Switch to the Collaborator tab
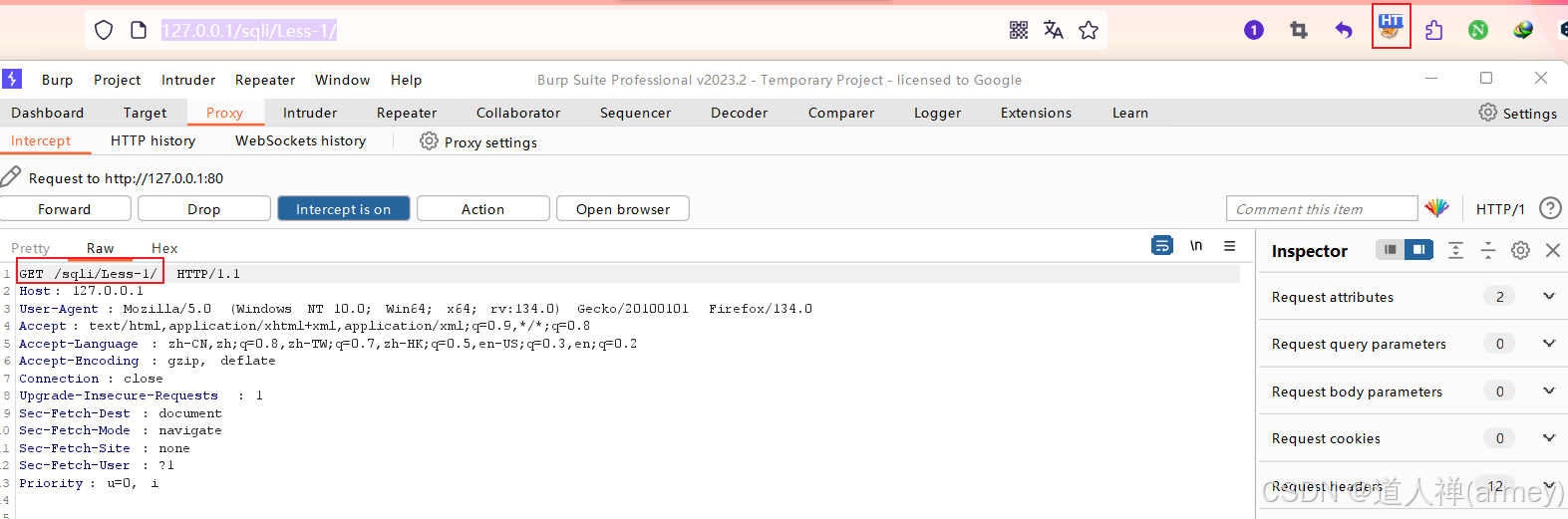The width and height of the screenshot is (1568, 519). click(x=518, y=113)
